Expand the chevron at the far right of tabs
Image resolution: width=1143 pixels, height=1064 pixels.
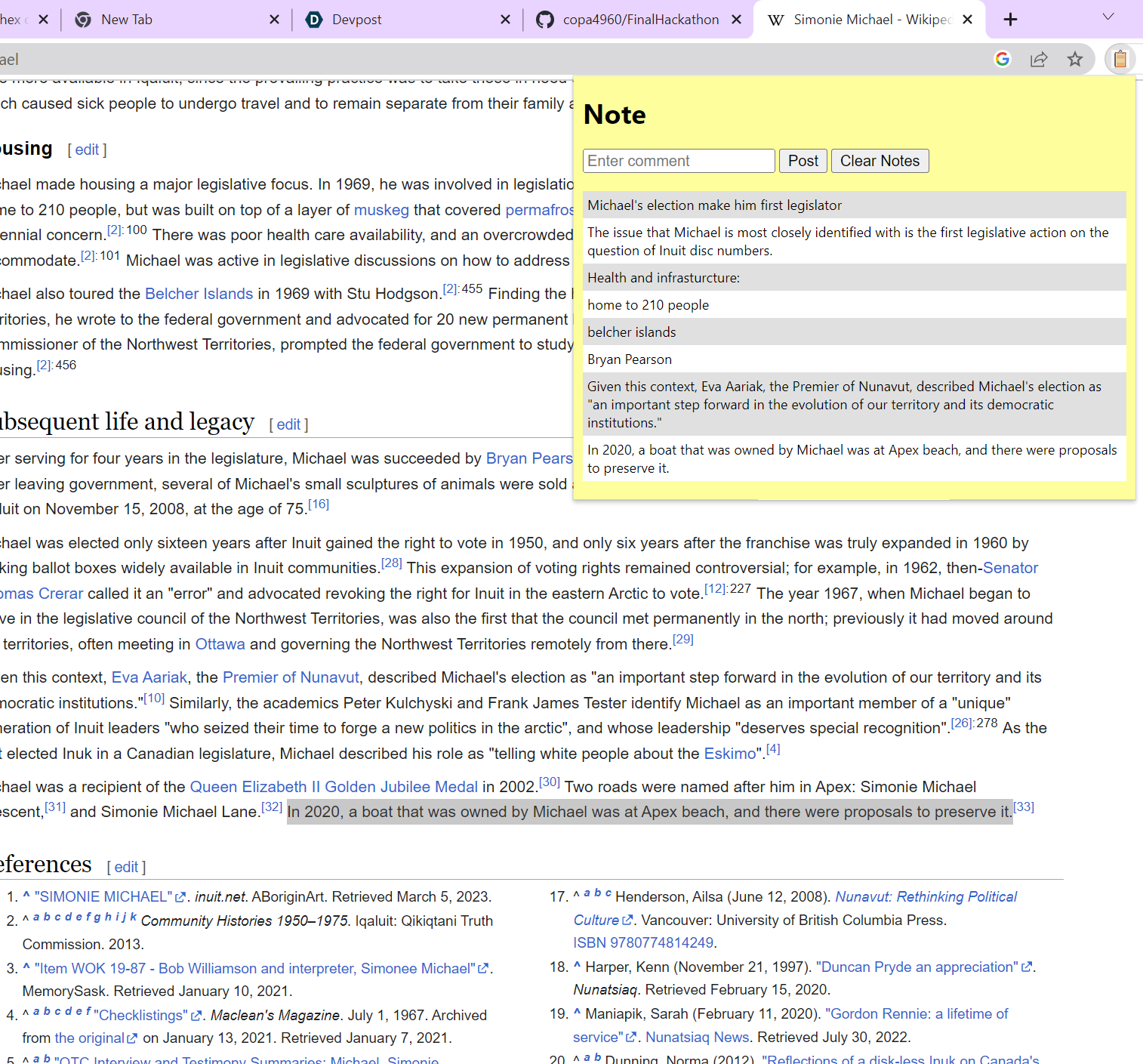tap(1108, 16)
